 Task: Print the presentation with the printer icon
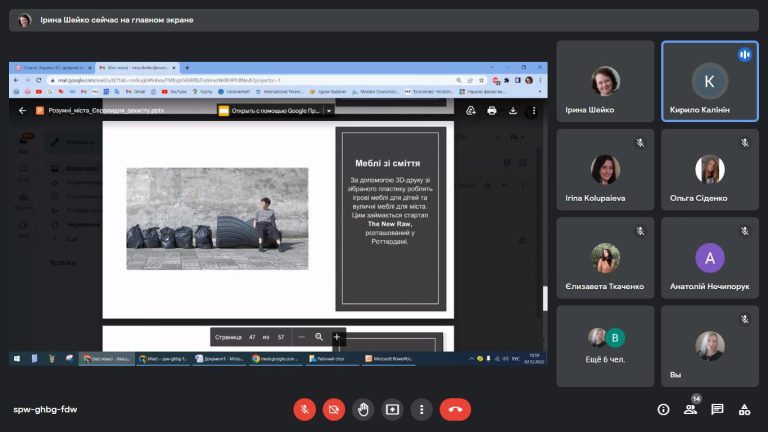(x=492, y=111)
